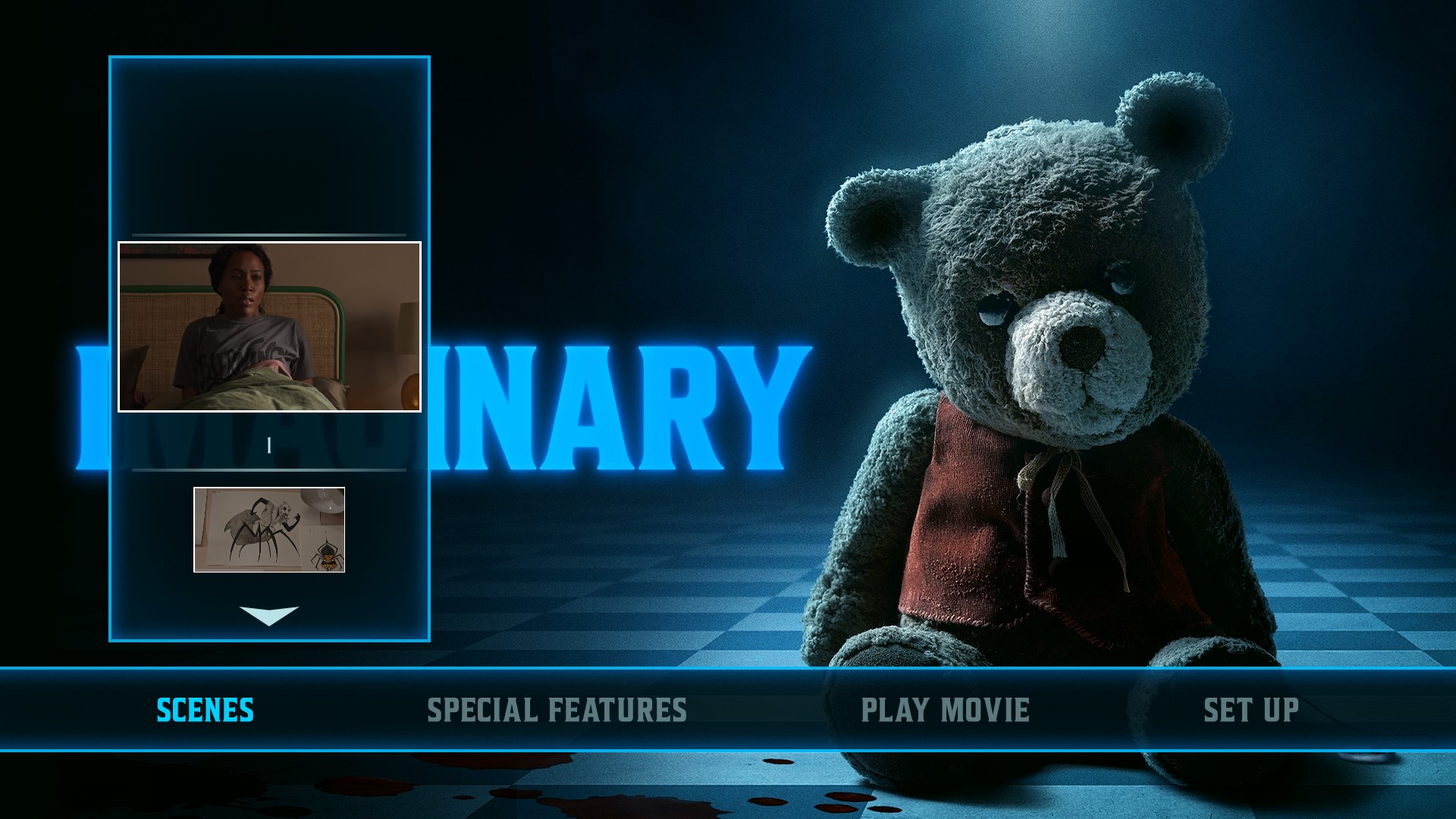Click the scroll-down arrow in scenes panel
The width and height of the screenshot is (1456, 819).
268,615
